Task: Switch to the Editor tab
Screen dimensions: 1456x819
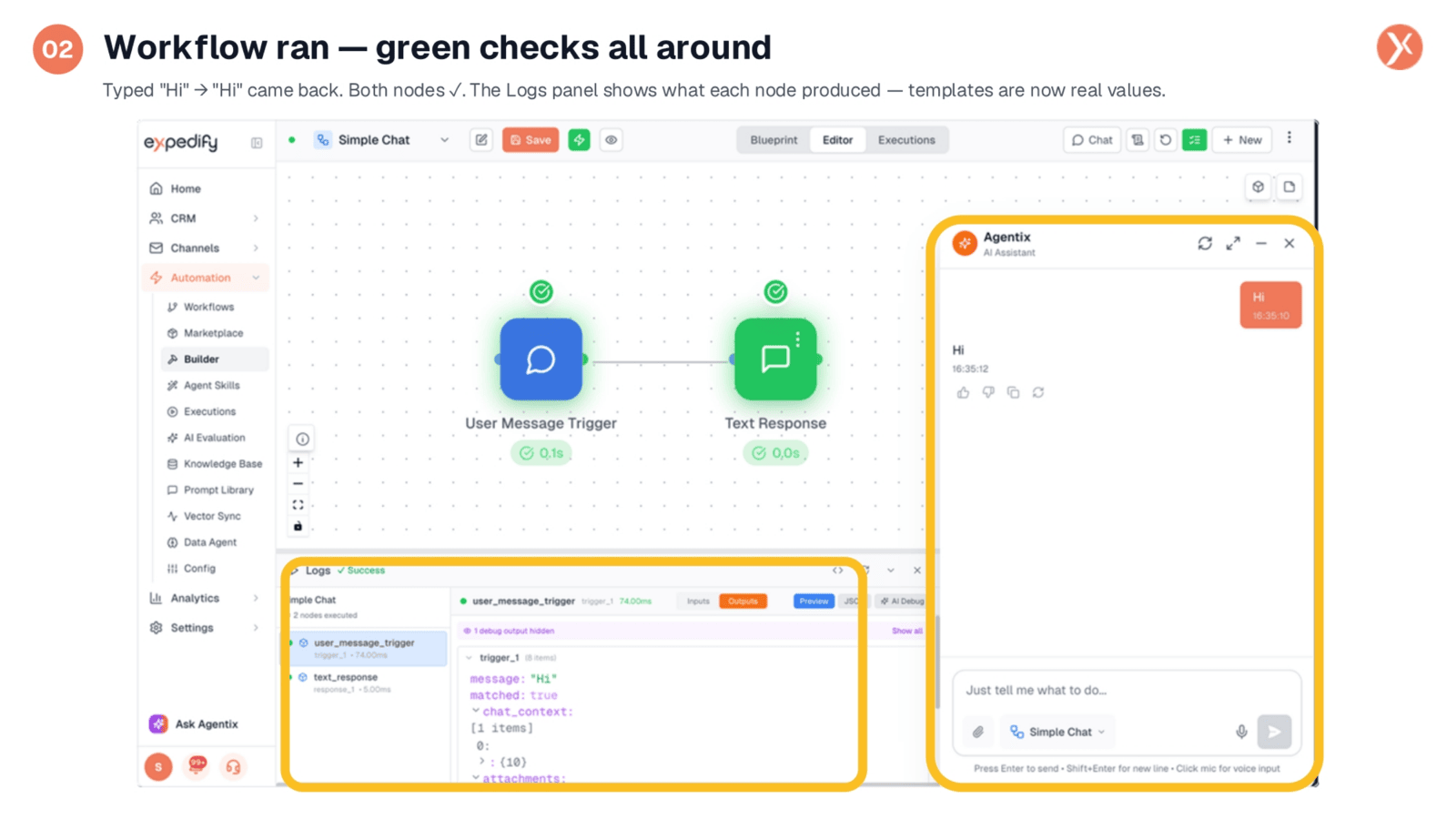Action: [x=837, y=140]
